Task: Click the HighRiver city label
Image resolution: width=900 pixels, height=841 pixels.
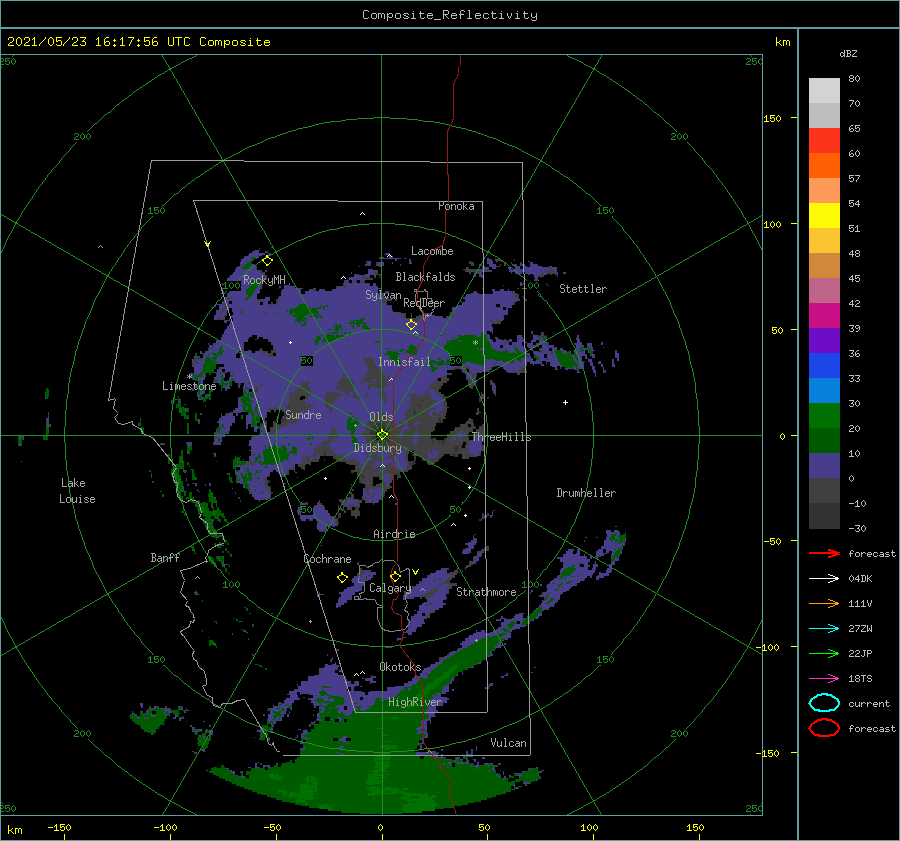Action: (x=415, y=702)
